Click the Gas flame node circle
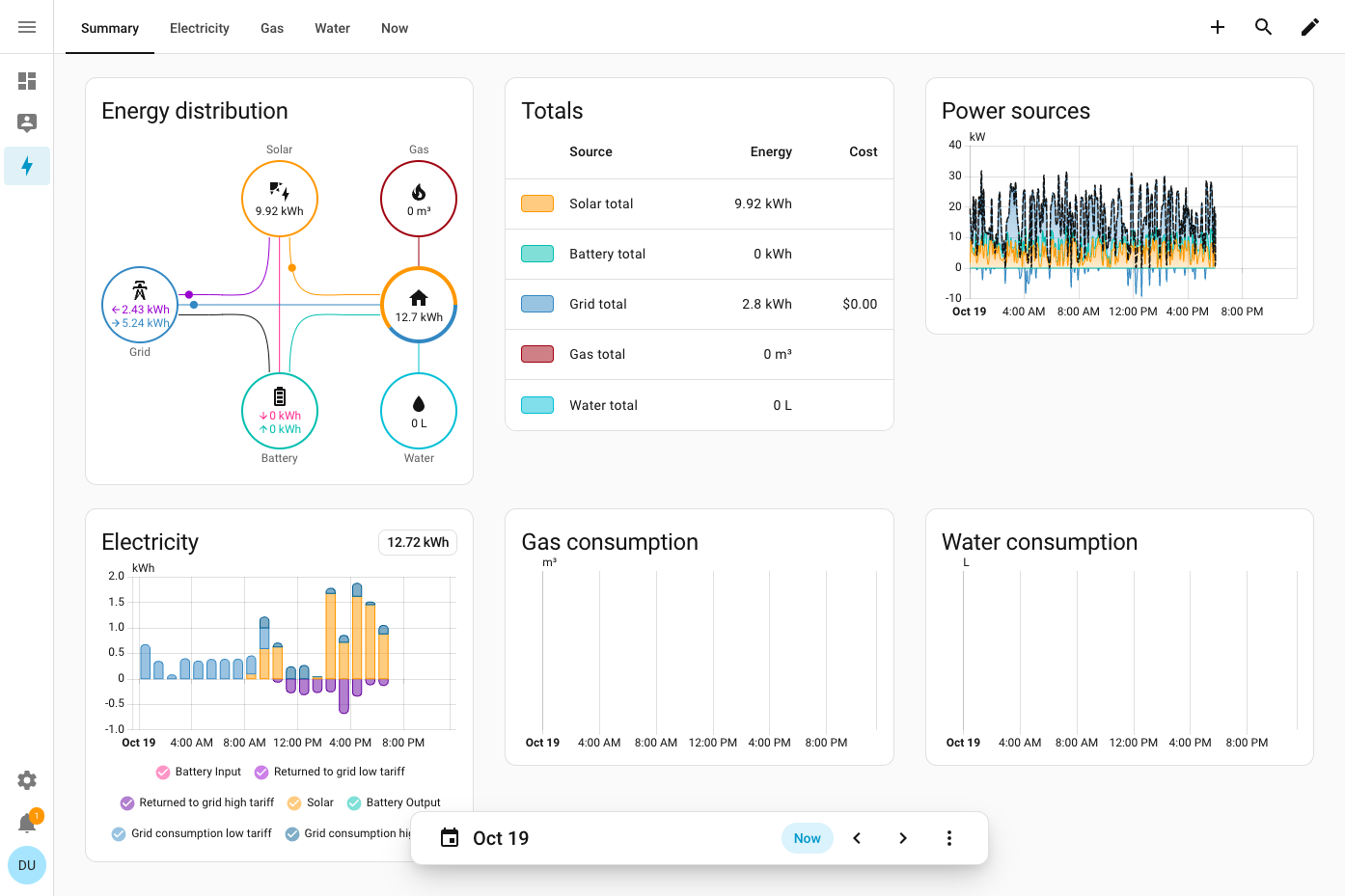This screenshot has height=896, width=1345. (x=419, y=199)
